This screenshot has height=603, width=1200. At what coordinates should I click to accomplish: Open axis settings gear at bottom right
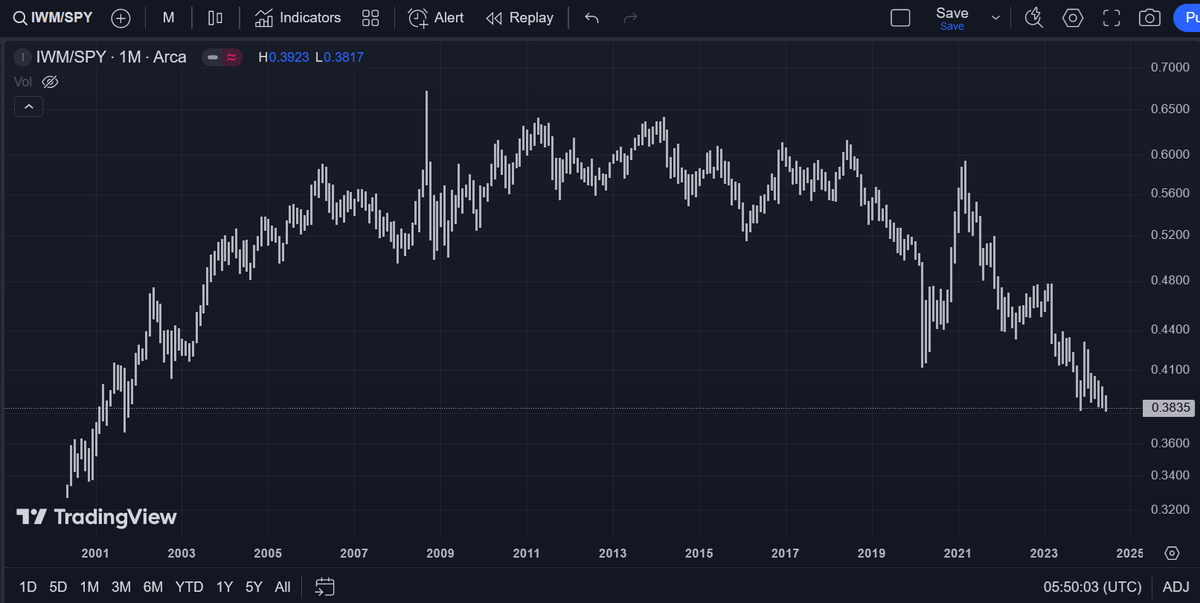point(1171,553)
